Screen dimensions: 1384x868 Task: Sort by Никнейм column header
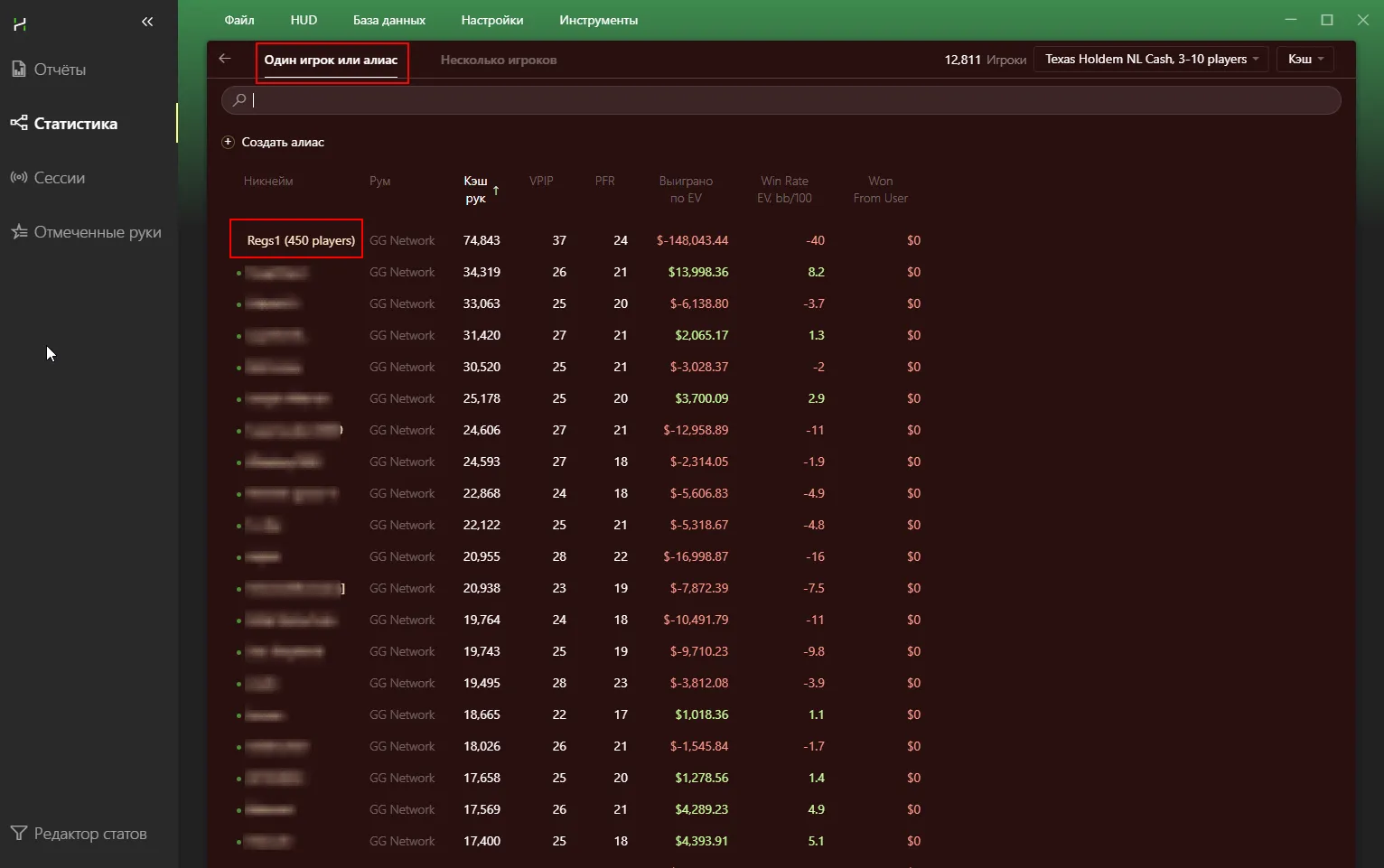pyautogui.click(x=268, y=181)
